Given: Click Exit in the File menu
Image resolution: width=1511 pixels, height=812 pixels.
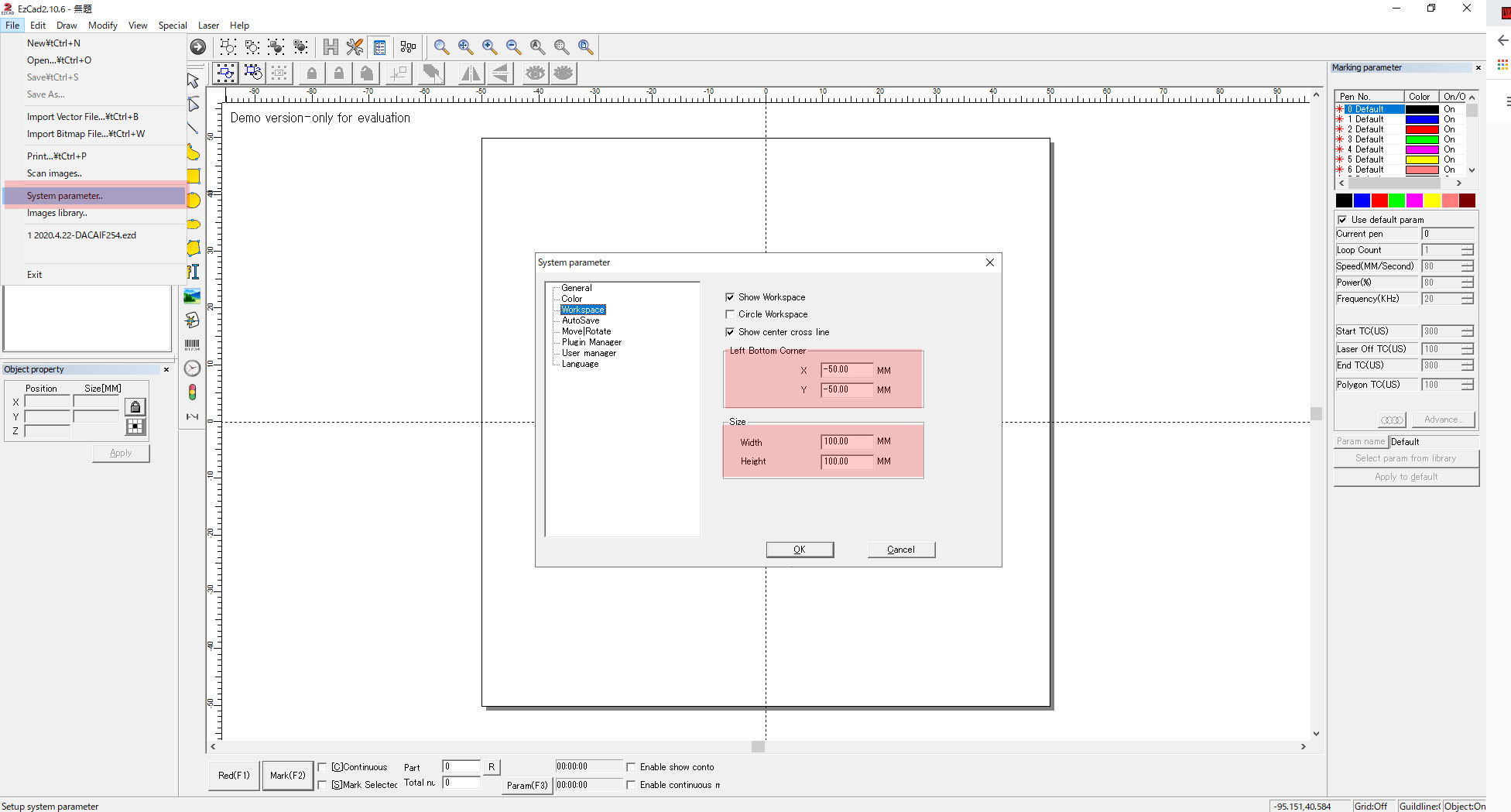Looking at the screenshot, I should click(x=94, y=275).
